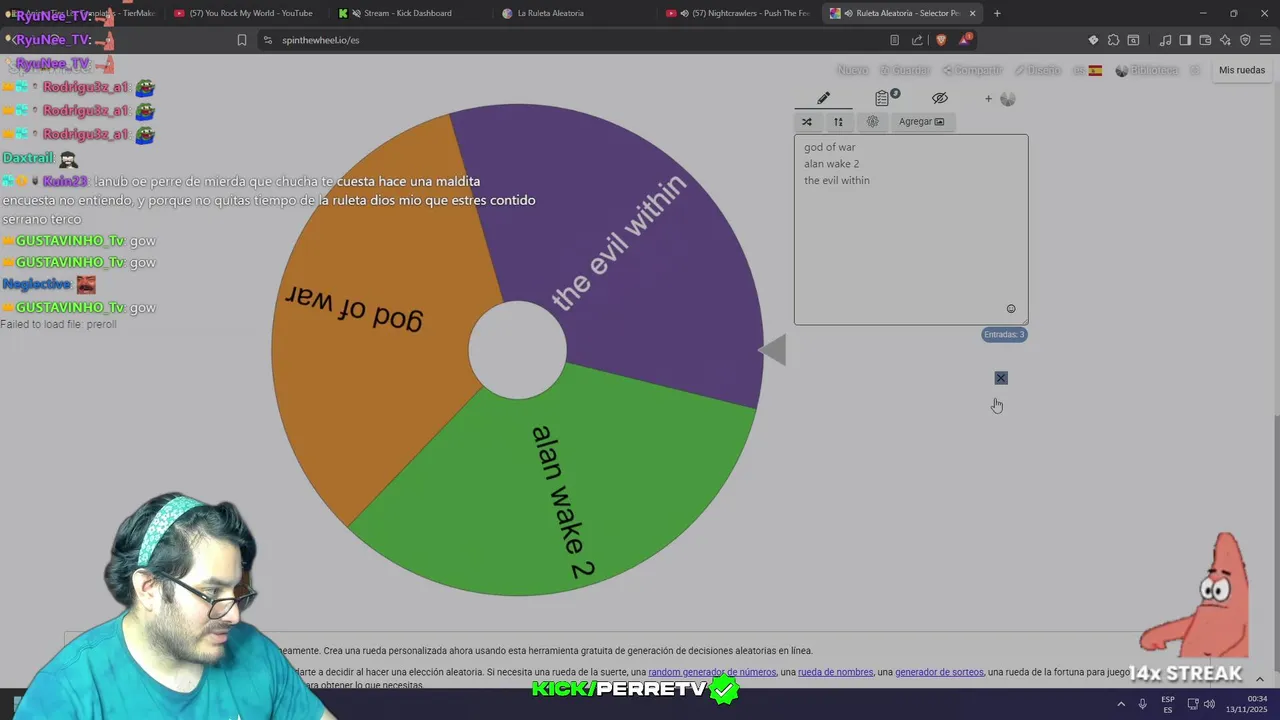The height and width of the screenshot is (720, 1280).
Task: Open the random generador de números link
Action: [712, 672]
